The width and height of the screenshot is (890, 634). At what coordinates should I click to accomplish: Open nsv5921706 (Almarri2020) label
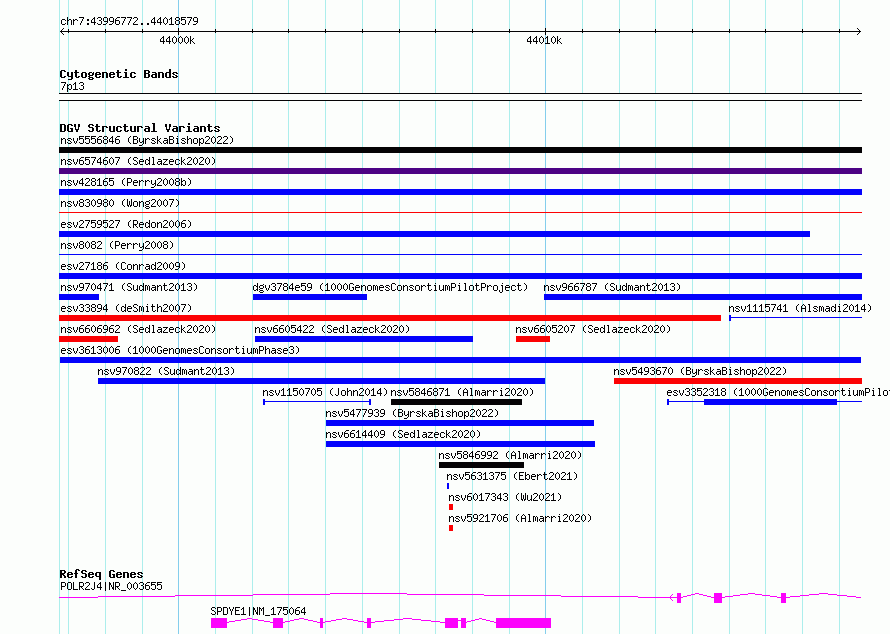coord(520,518)
